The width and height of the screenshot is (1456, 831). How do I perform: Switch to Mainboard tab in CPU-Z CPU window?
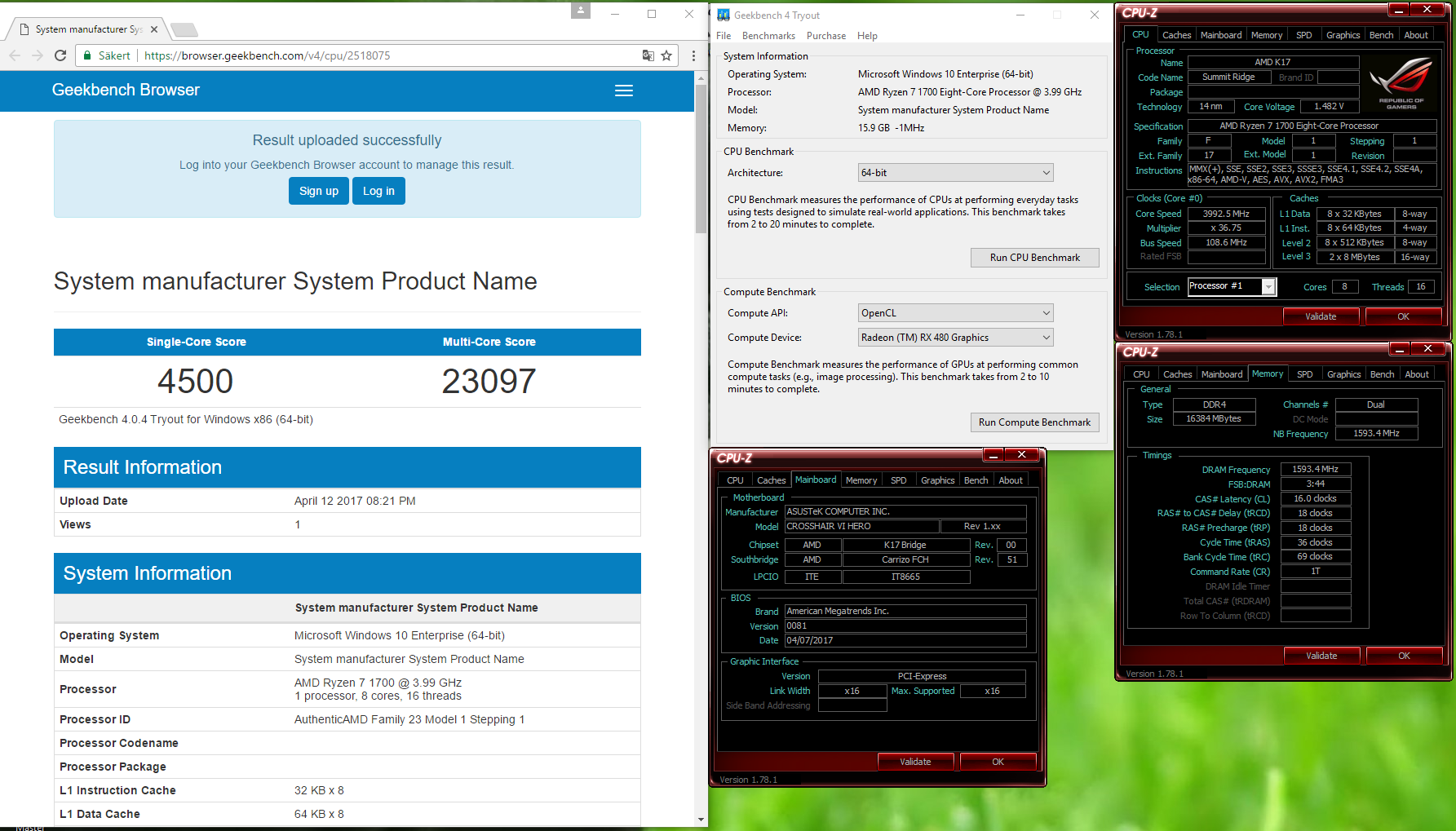tap(1221, 35)
